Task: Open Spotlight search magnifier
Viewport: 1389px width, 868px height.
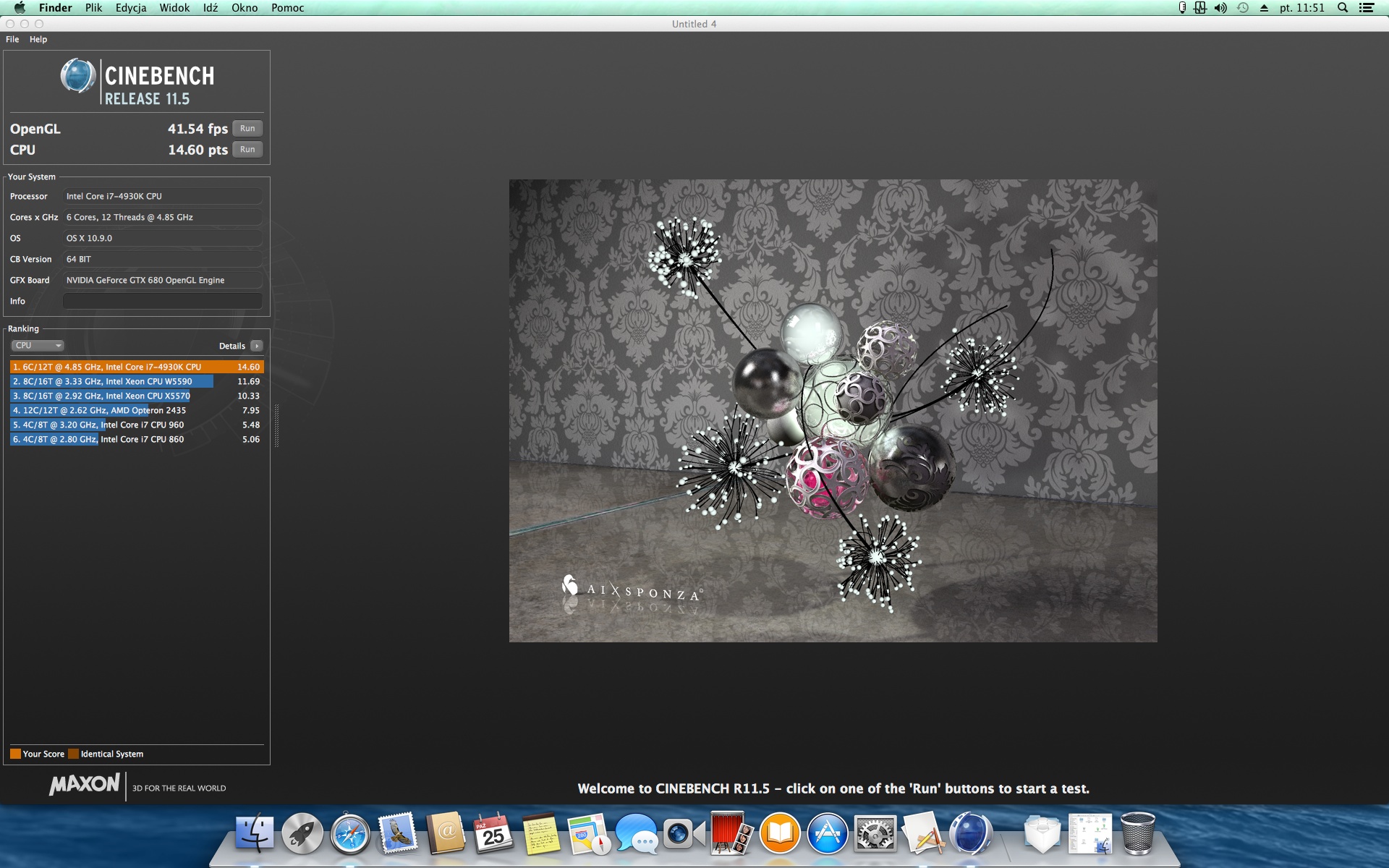Action: coord(1343,8)
